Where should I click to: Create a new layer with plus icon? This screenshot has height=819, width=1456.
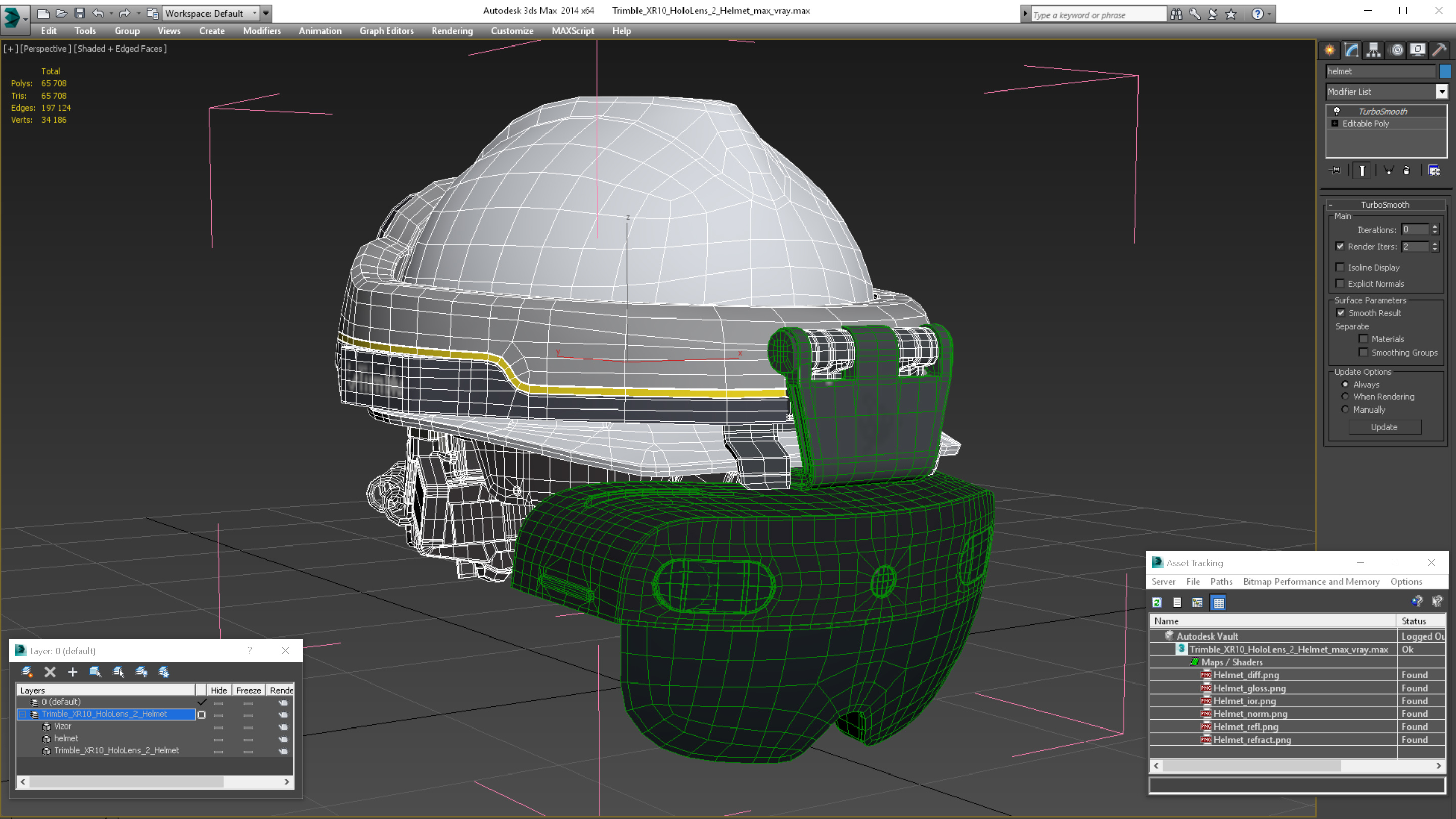72,672
